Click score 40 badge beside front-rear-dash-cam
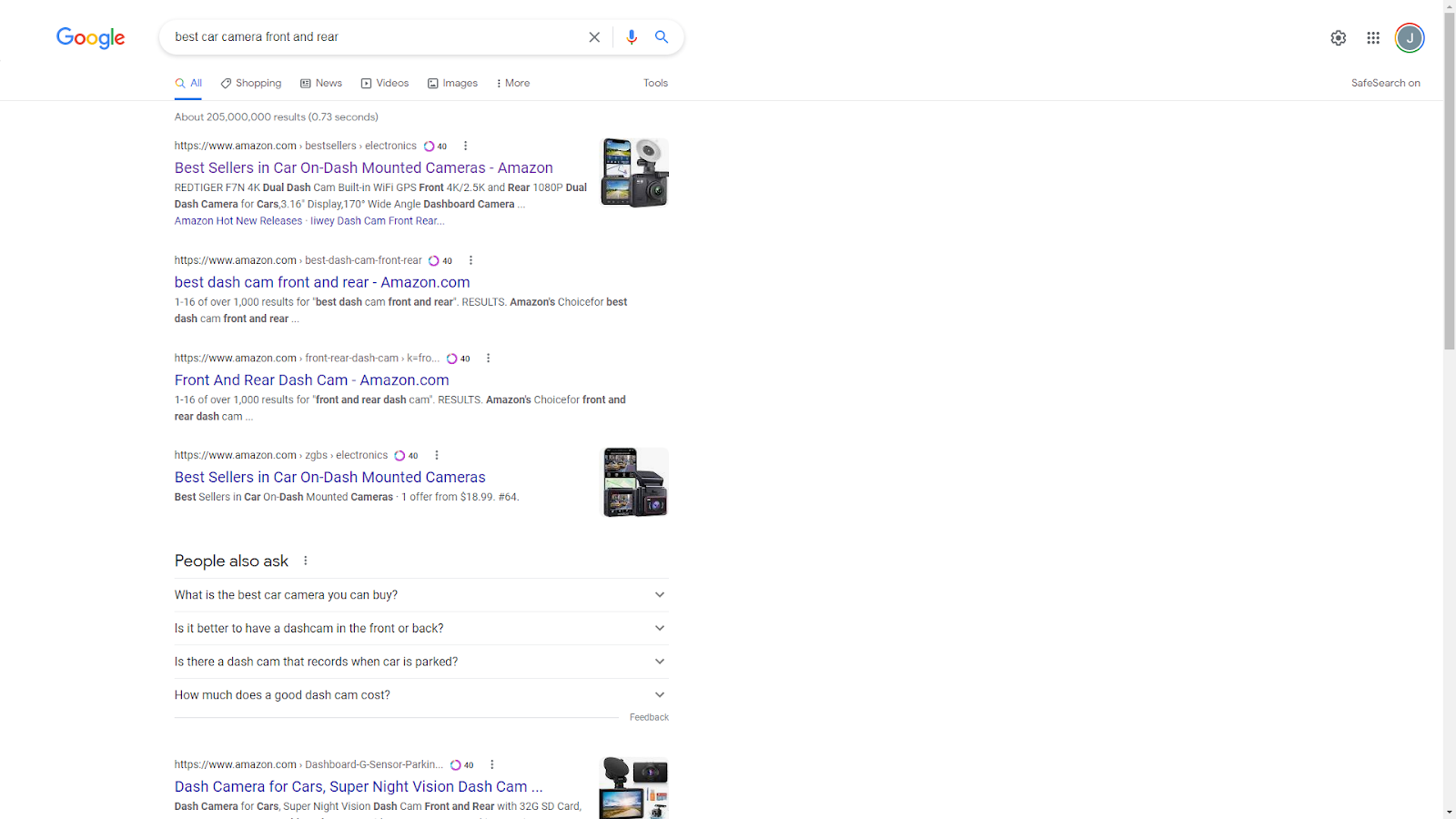 458,359
